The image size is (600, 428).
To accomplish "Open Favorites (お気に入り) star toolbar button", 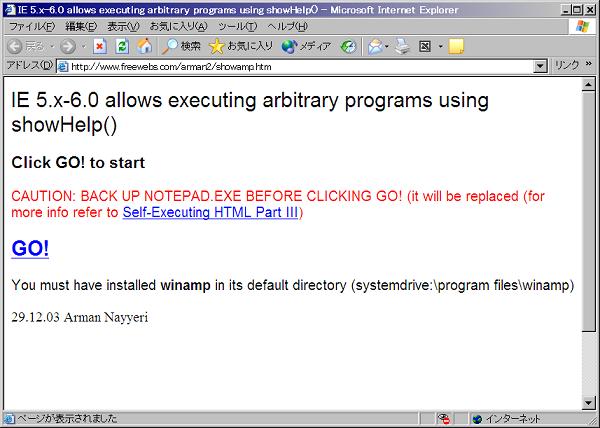I will click(241, 47).
